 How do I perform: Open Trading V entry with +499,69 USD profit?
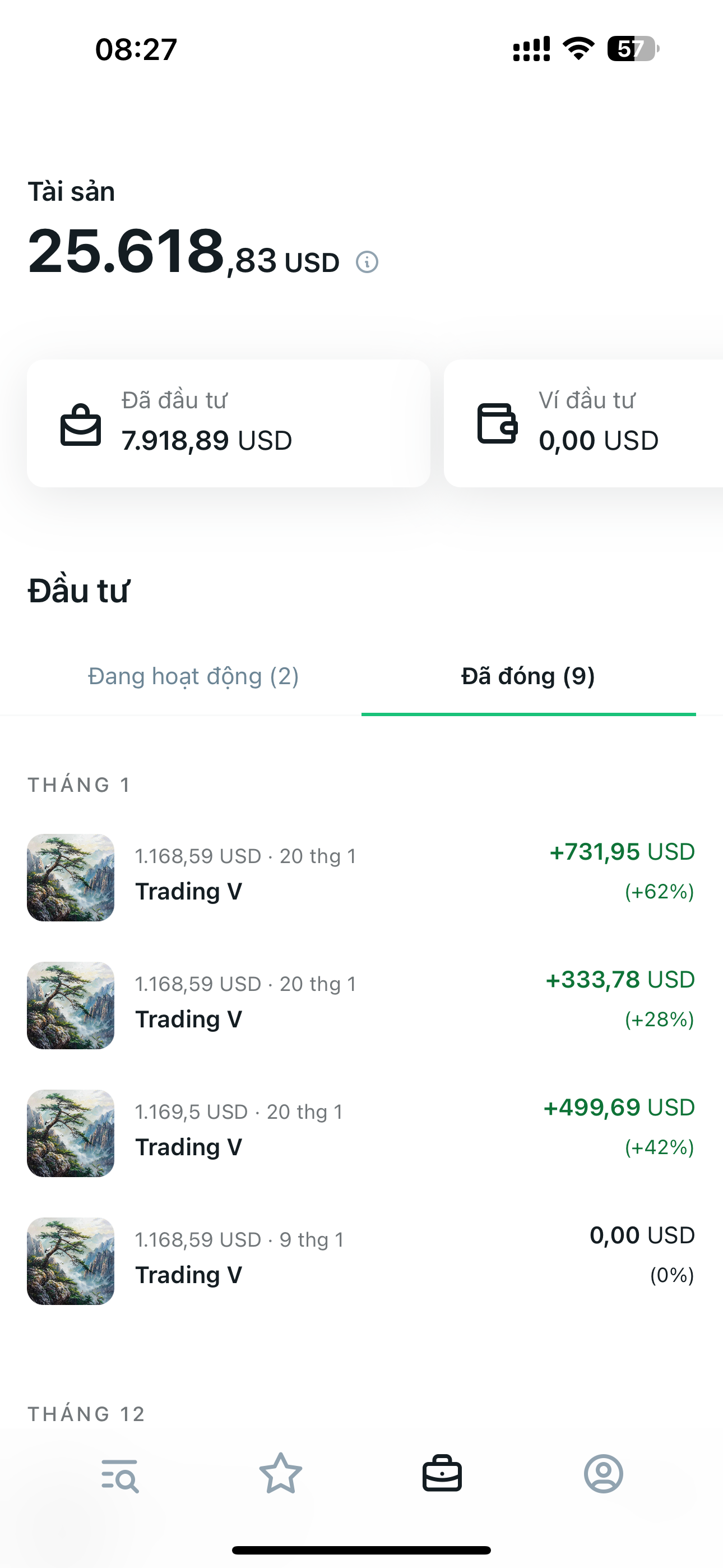pyautogui.click(x=361, y=1133)
